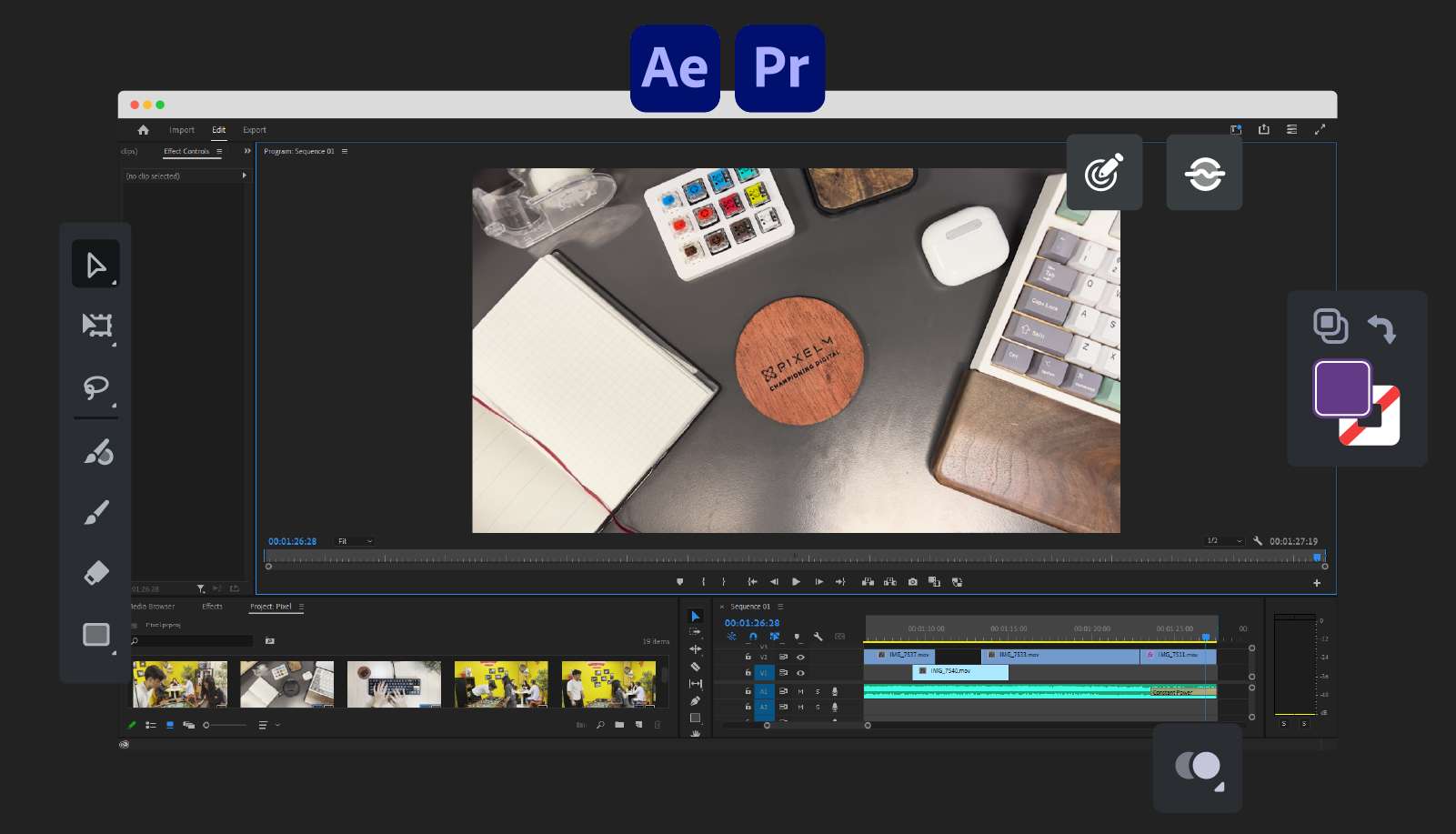Click the share/export upload icon top-right
This screenshot has height=834, width=1456.
pos(1264,130)
